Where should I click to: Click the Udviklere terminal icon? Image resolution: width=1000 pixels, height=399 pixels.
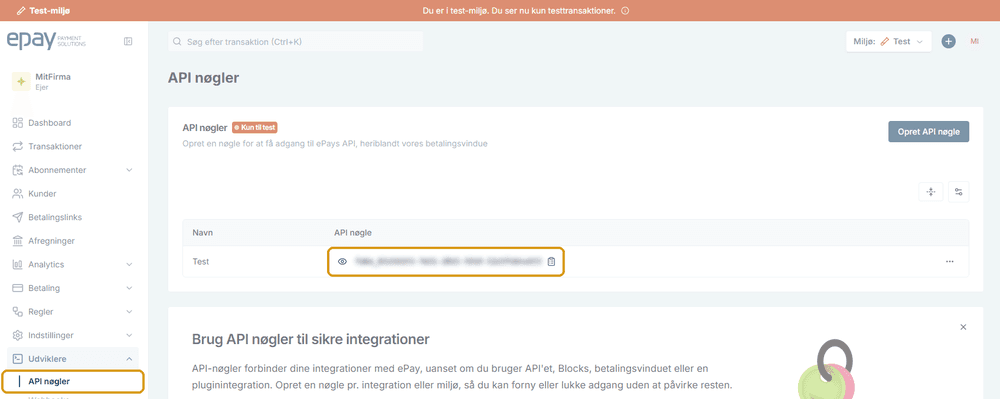click(18, 359)
